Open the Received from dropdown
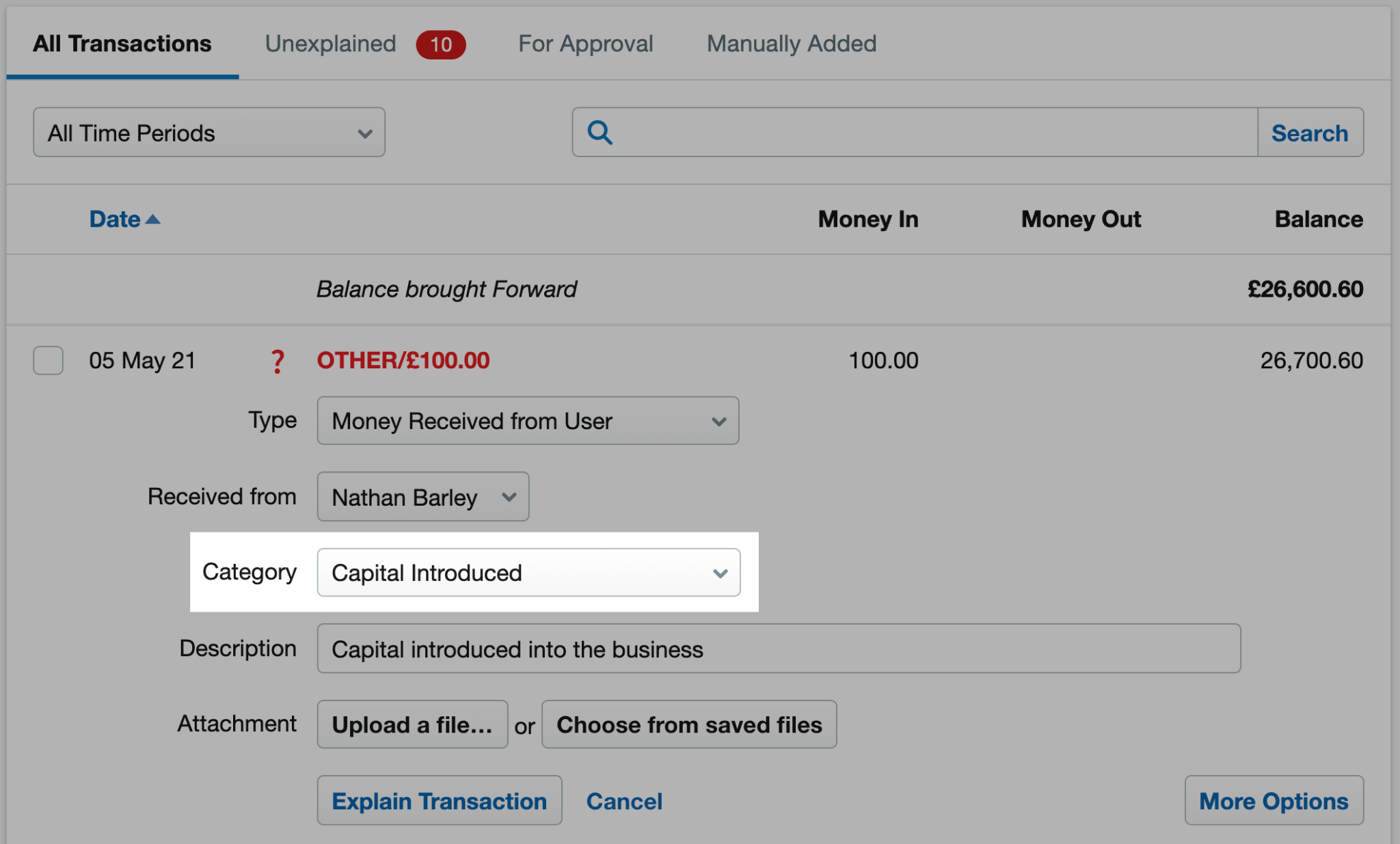Image resolution: width=1400 pixels, height=844 pixels. tap(423, 497)
